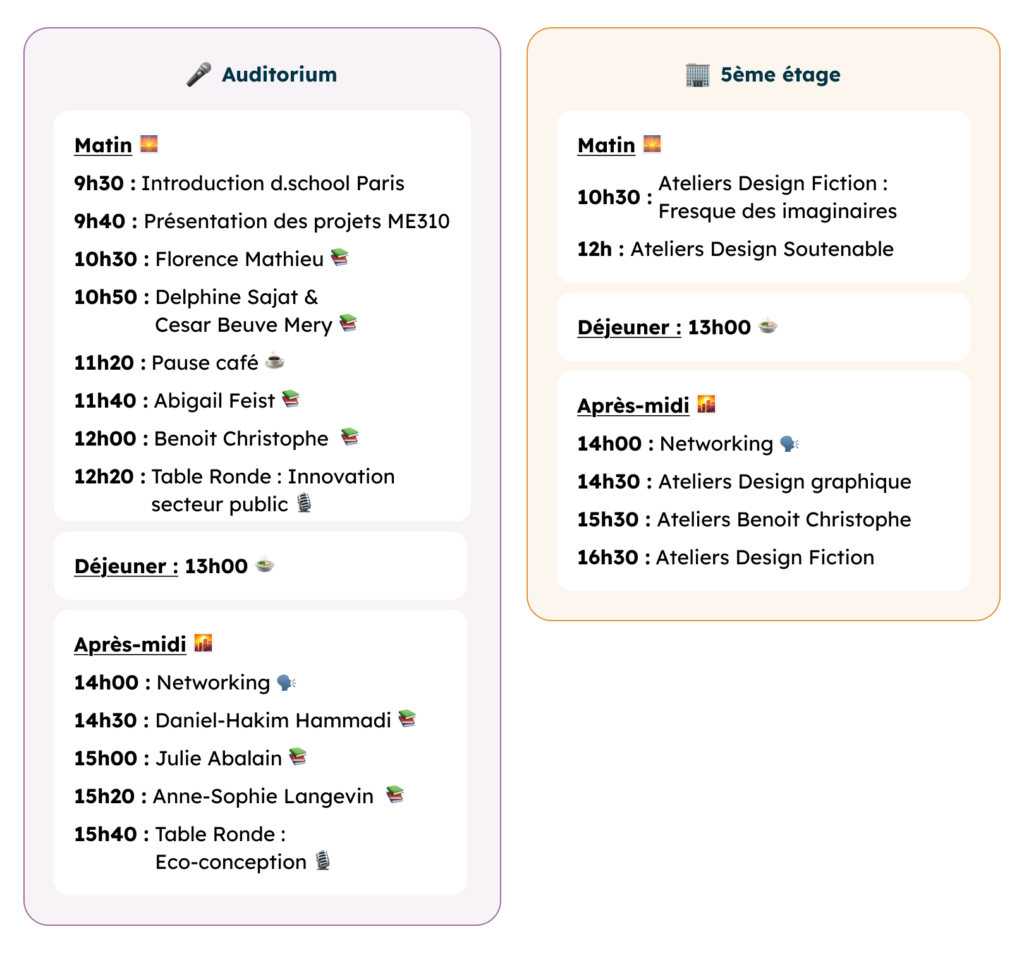Click the sunrise icon next to Auditorium Matin
This screenshot has height=953, width=1024.
[149, 144]
